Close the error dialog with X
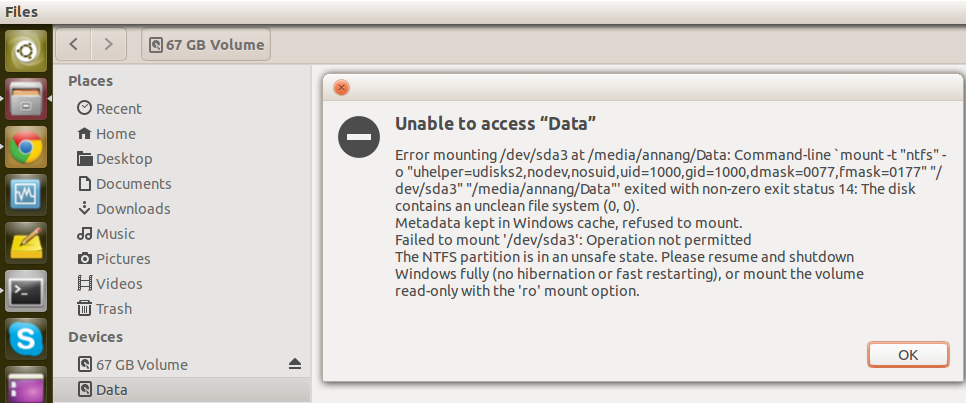The image size is (966, 403). tap(342, 87)
